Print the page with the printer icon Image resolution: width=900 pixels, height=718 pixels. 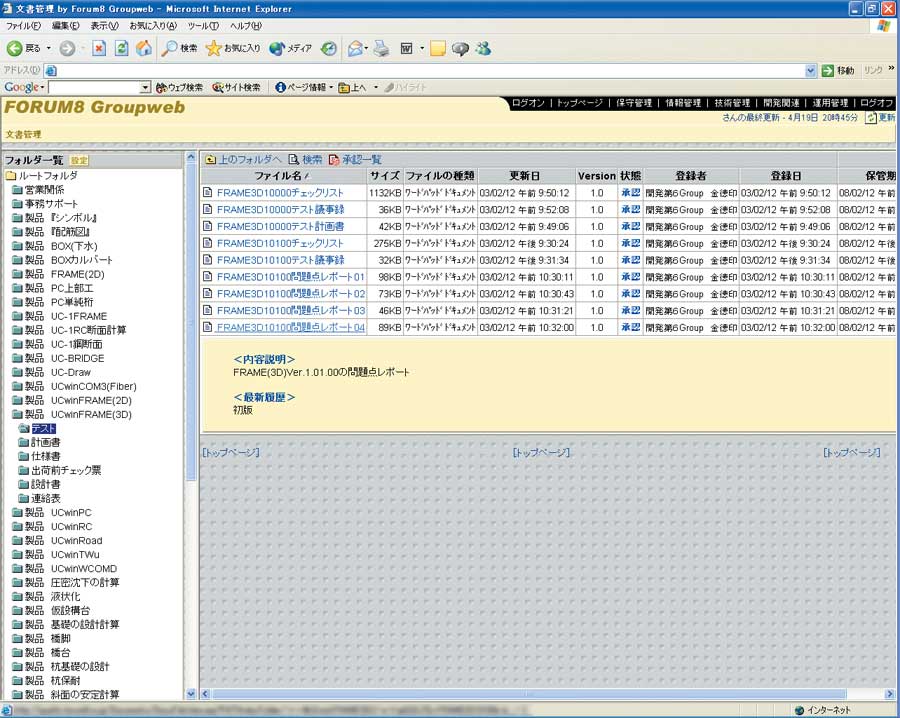click(x=381, y=49)
